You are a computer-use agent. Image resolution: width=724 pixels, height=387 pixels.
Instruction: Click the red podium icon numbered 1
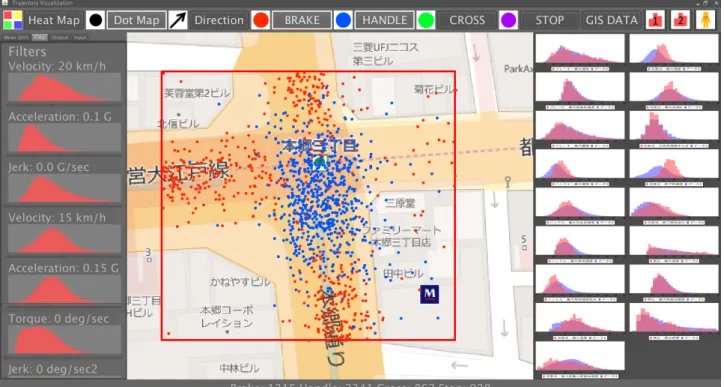pyautogui.click(x=655, y=20)
